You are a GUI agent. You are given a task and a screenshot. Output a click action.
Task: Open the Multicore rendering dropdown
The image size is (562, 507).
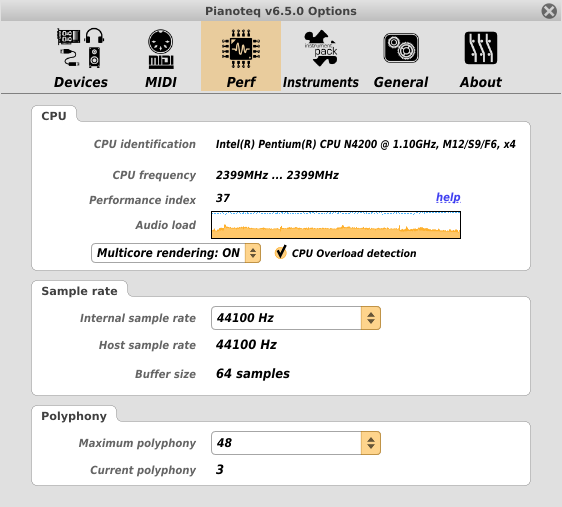coord(176,253)
